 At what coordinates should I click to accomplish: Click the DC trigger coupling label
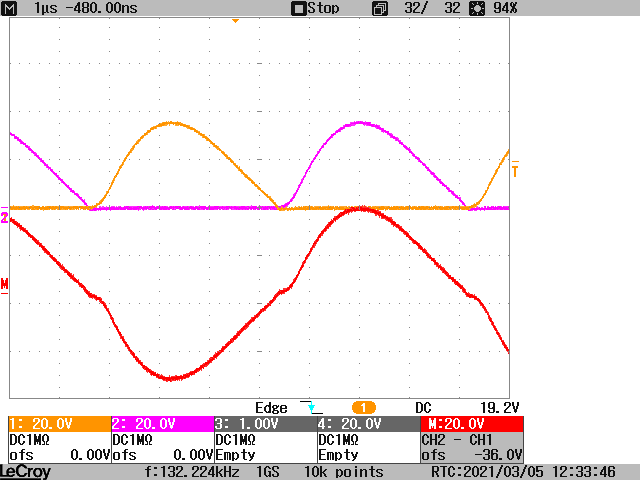[423, 408]
